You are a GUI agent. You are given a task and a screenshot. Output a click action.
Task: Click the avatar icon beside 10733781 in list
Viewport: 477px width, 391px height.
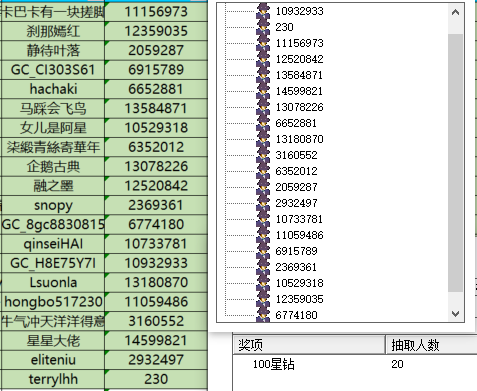tap(263, 219)
